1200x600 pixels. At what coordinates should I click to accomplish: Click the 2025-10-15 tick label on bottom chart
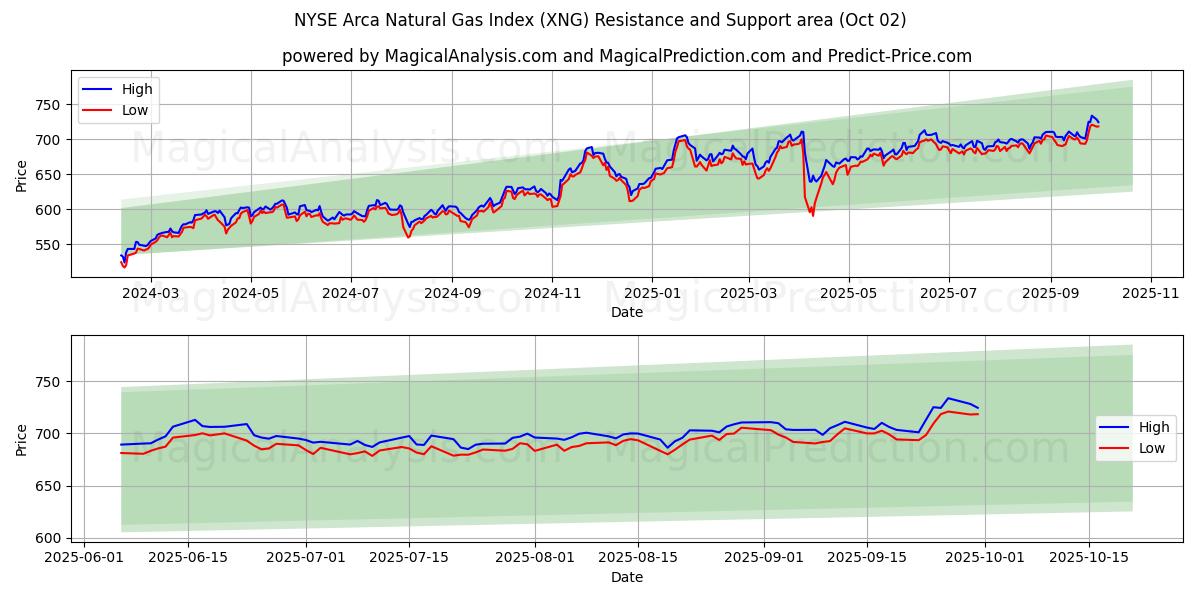pyautogui.click(x=1088, y=555)
